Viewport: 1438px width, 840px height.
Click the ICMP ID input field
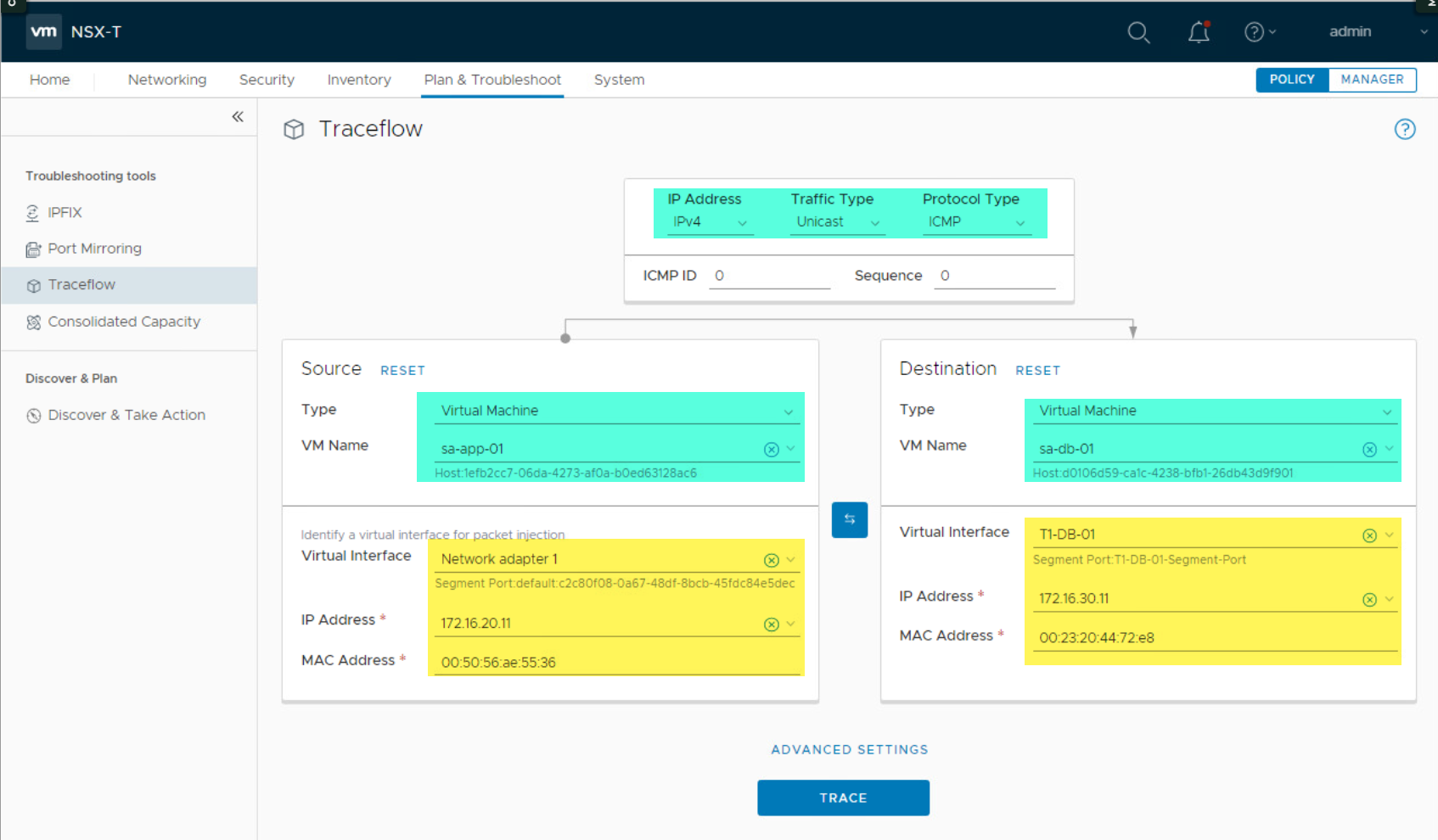(769, 276)
